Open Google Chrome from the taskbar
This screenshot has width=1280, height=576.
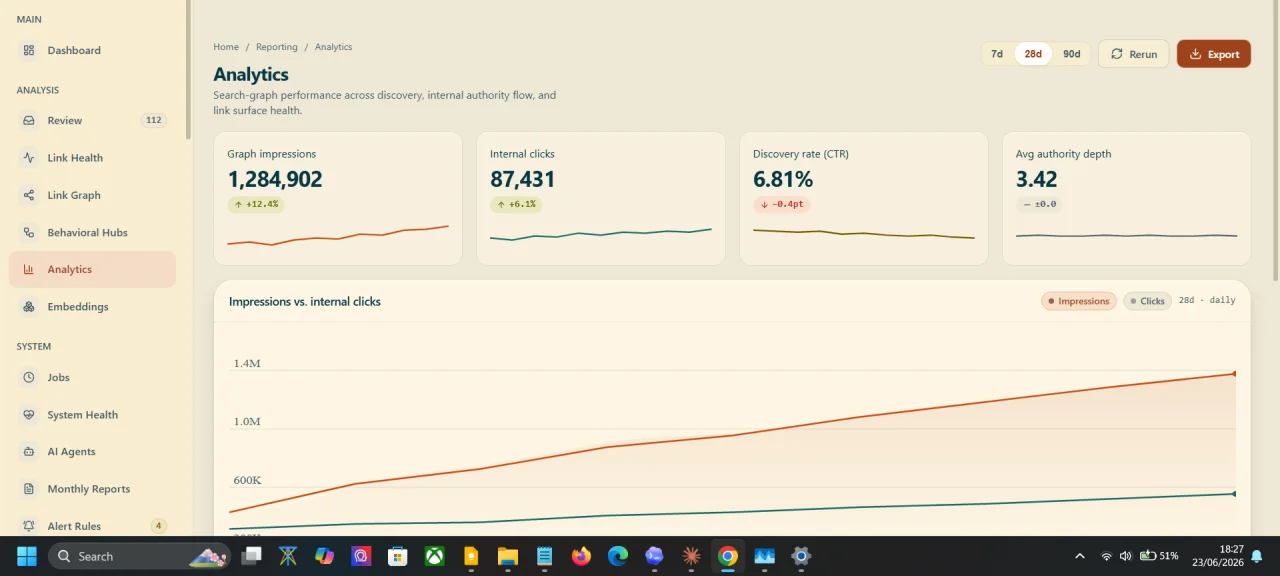728,556
